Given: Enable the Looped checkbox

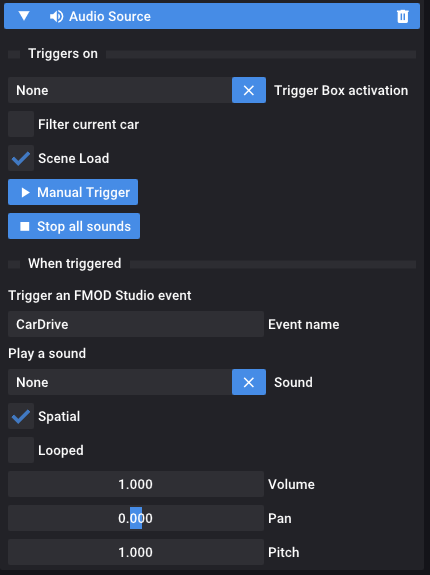Looking at the screenshot, I should point(21,450).
